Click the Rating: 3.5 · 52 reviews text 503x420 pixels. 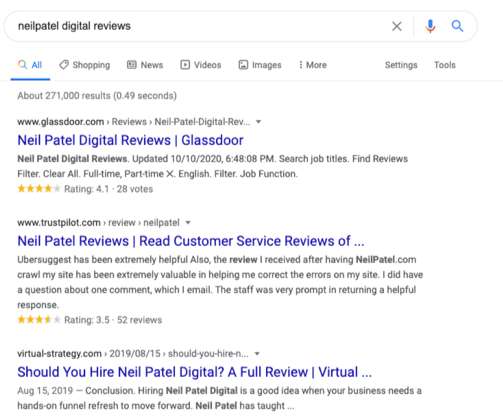tap(113, 320)
